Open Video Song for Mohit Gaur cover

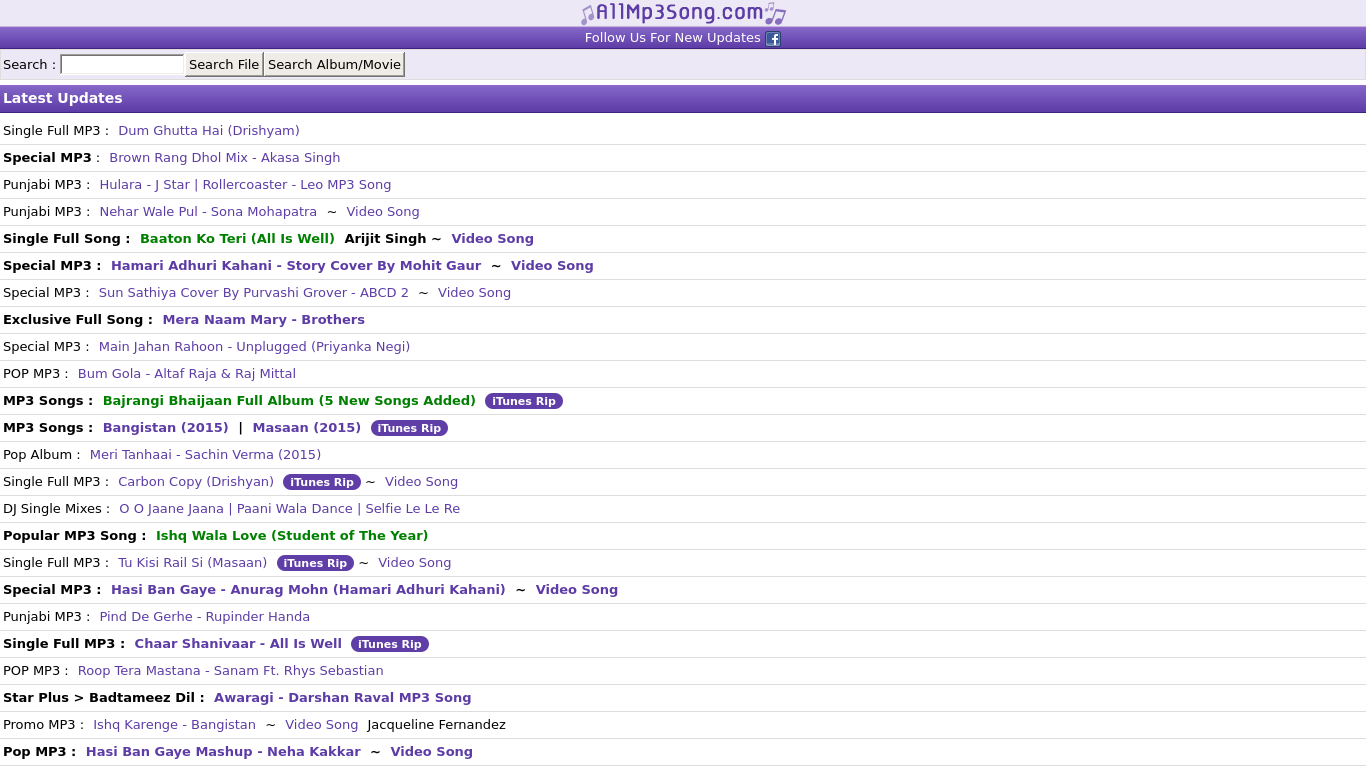[552, 266]
